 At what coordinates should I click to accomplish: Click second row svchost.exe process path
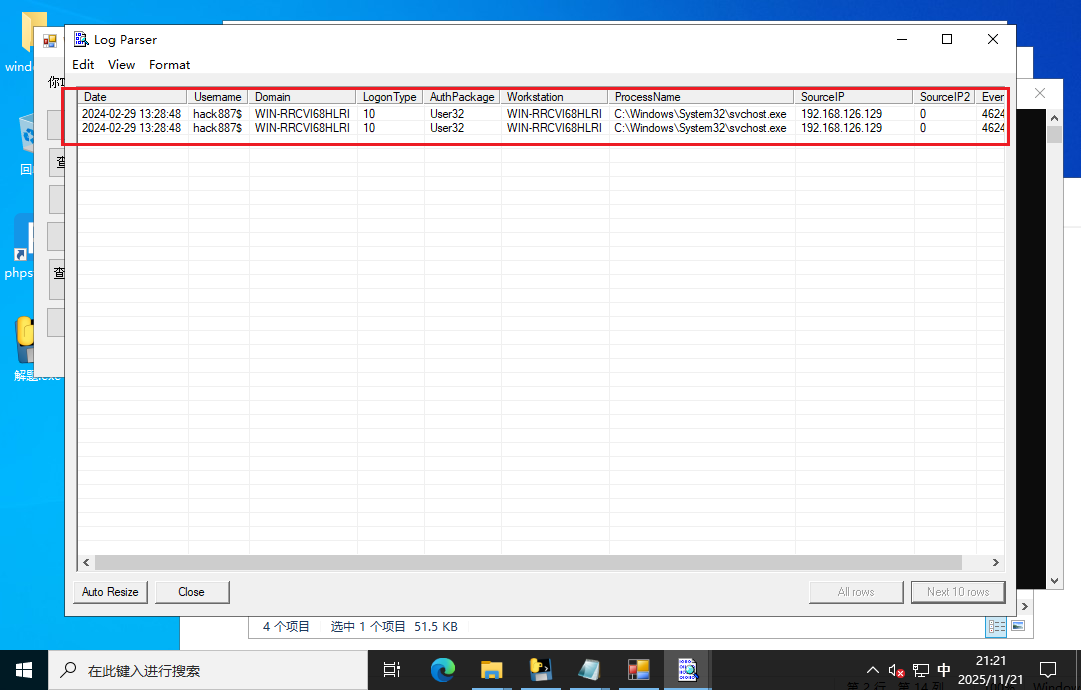point(700,128)
